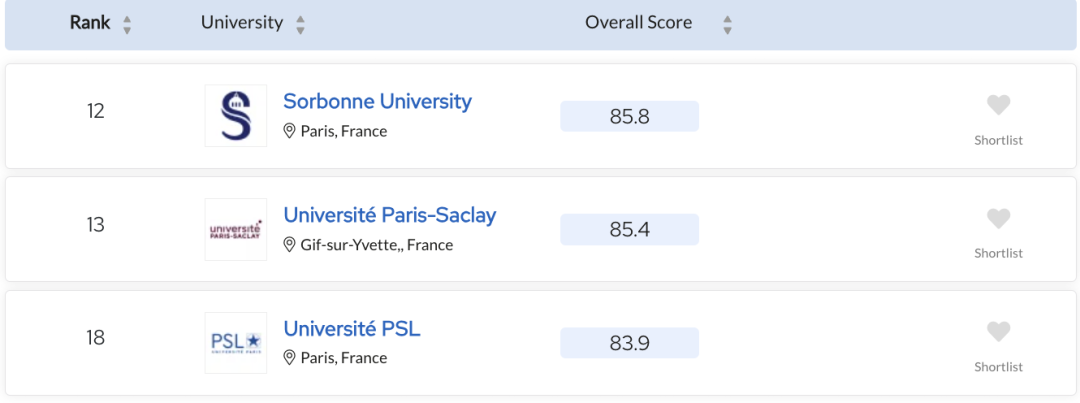Screen dimensions: 1080x403
Task: Click location pin next to Gif-sur-Yvette
Action: pyautogui.click(x=289, y=245)
